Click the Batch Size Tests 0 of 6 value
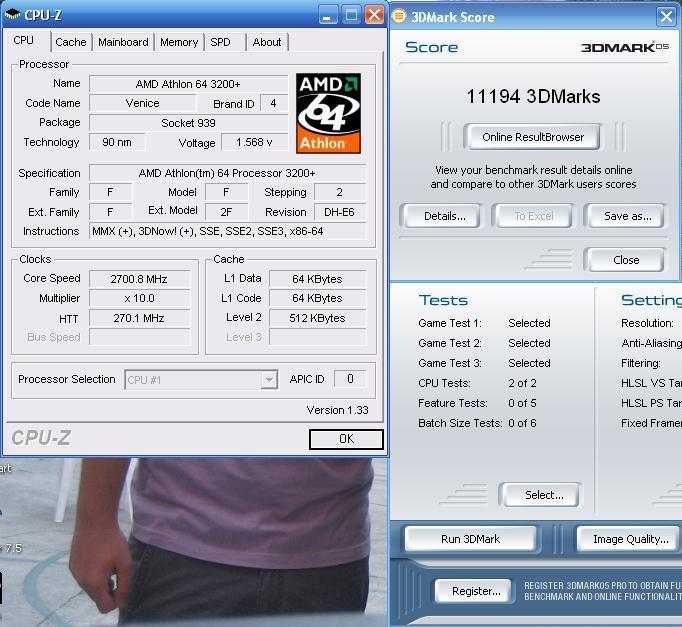682x627 pixels. pyautogui.click(x=522, y=423)
